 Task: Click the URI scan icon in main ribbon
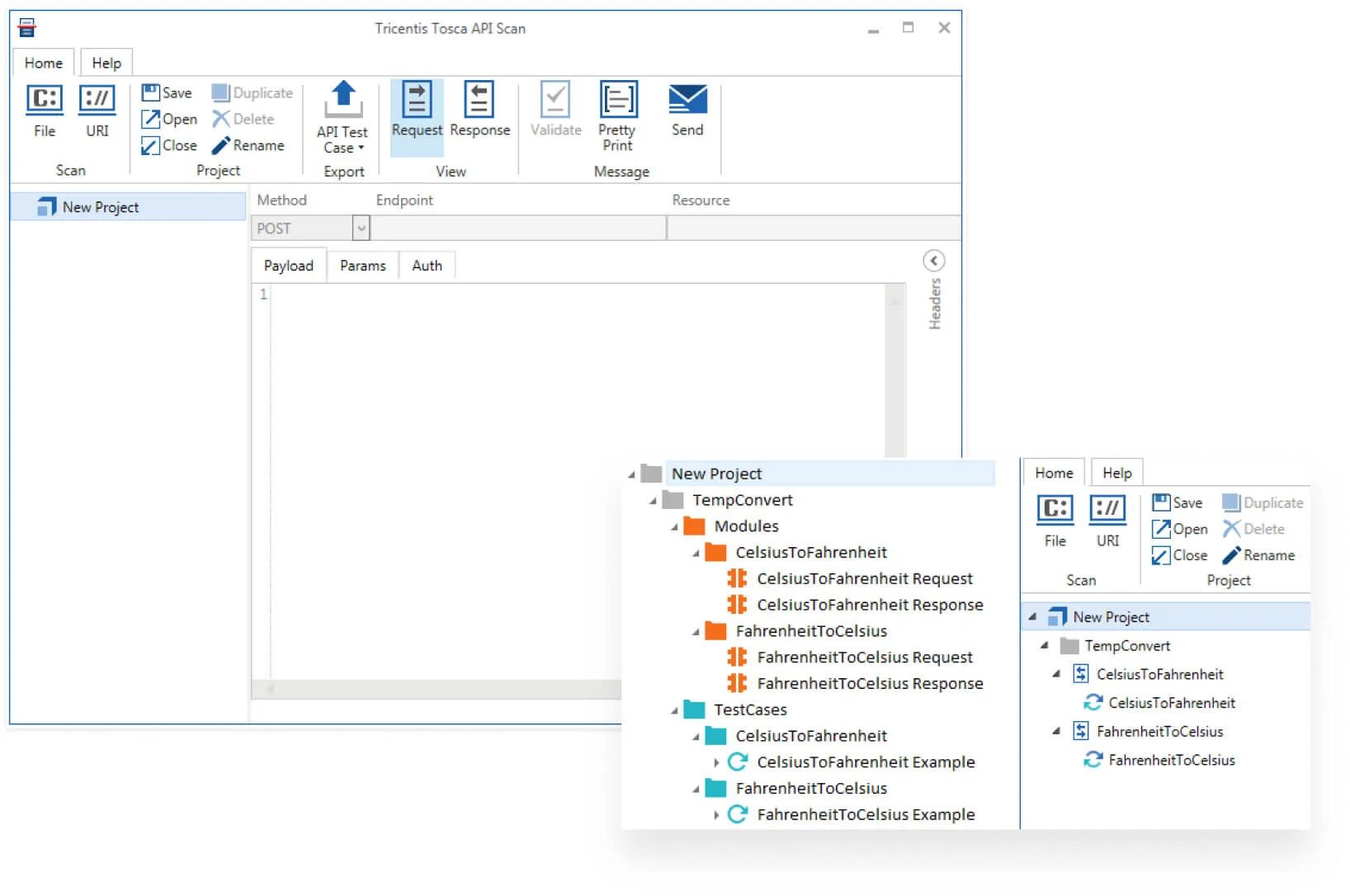97,101
